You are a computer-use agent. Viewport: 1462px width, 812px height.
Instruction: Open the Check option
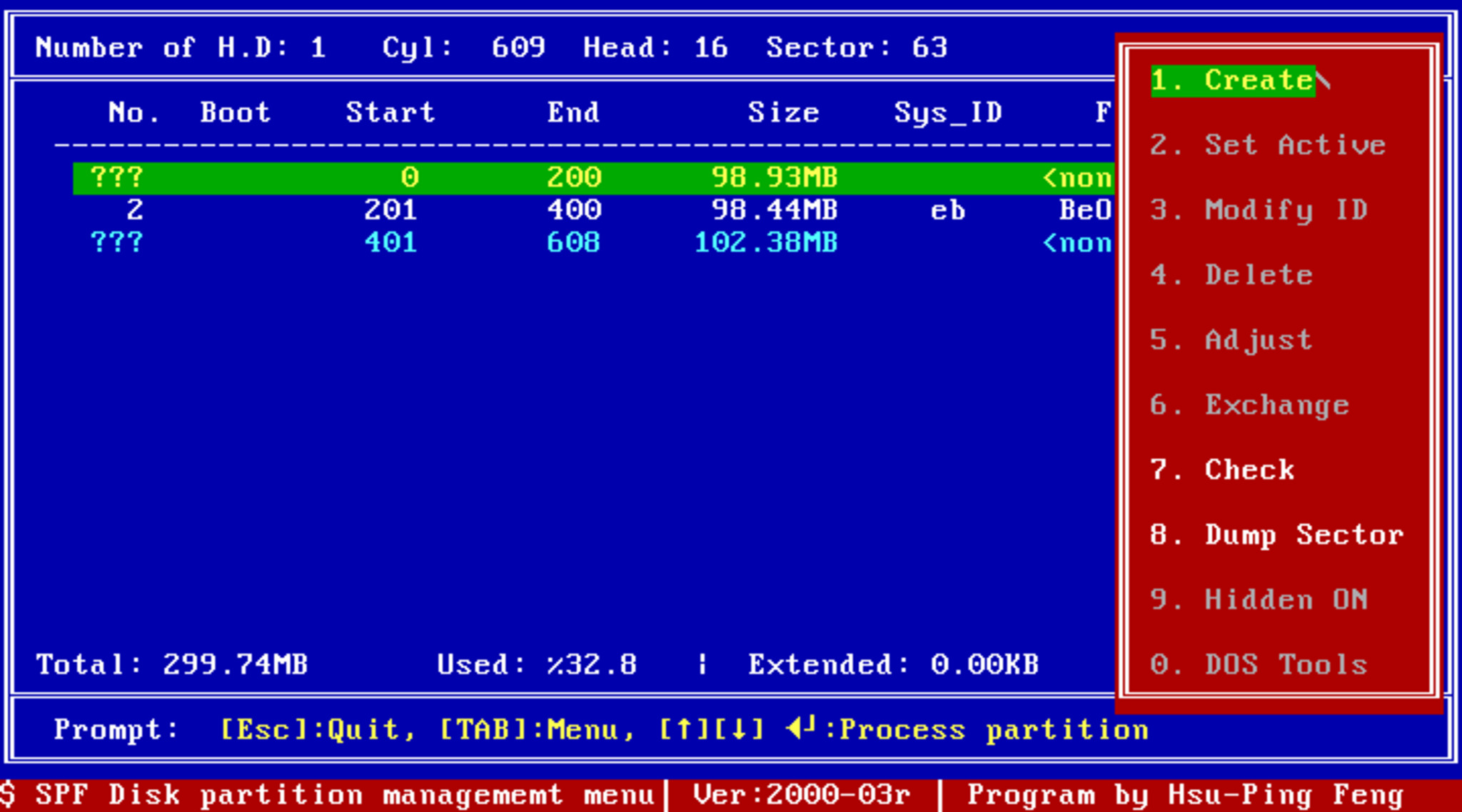point(1222,470)
